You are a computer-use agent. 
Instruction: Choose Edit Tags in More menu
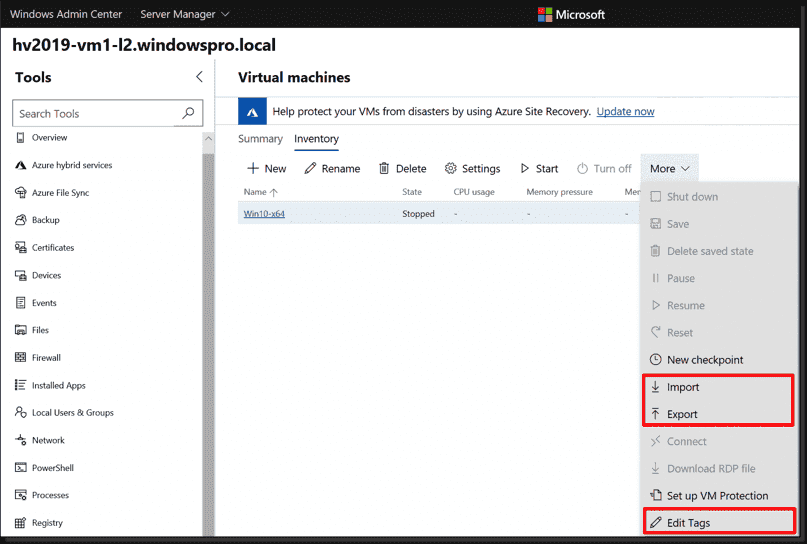[718, 522]
